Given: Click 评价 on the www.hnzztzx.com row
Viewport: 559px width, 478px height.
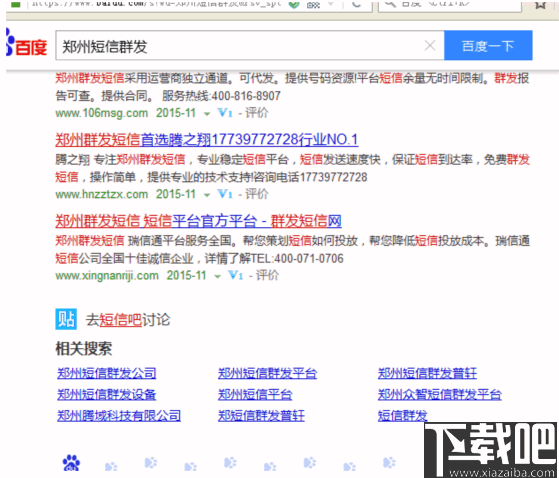Looking at the screenshot, I should [x=257, y=194].
